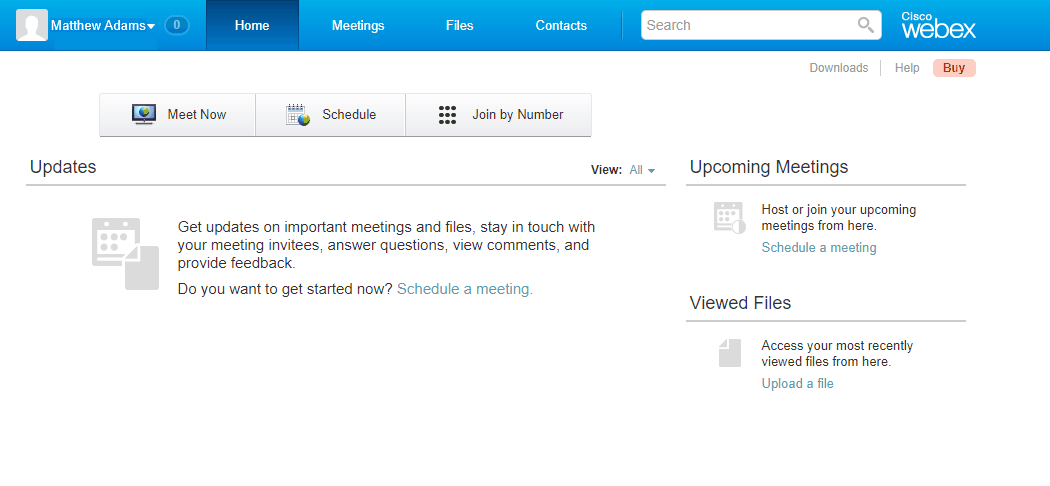The image size is (1050, 486).
Task: Go to the Home tab
Action: [252, 25]
